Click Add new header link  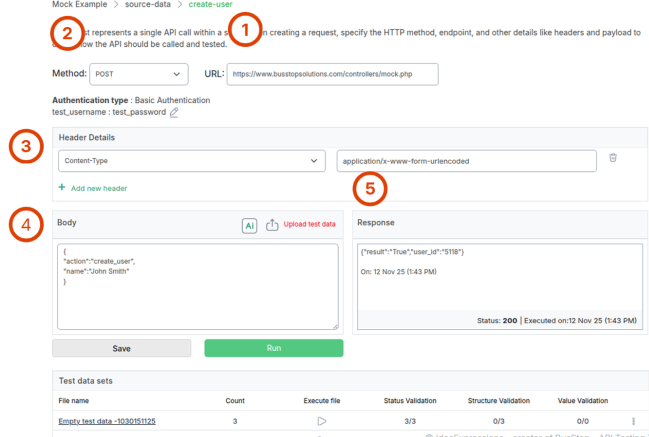(97, 187)
